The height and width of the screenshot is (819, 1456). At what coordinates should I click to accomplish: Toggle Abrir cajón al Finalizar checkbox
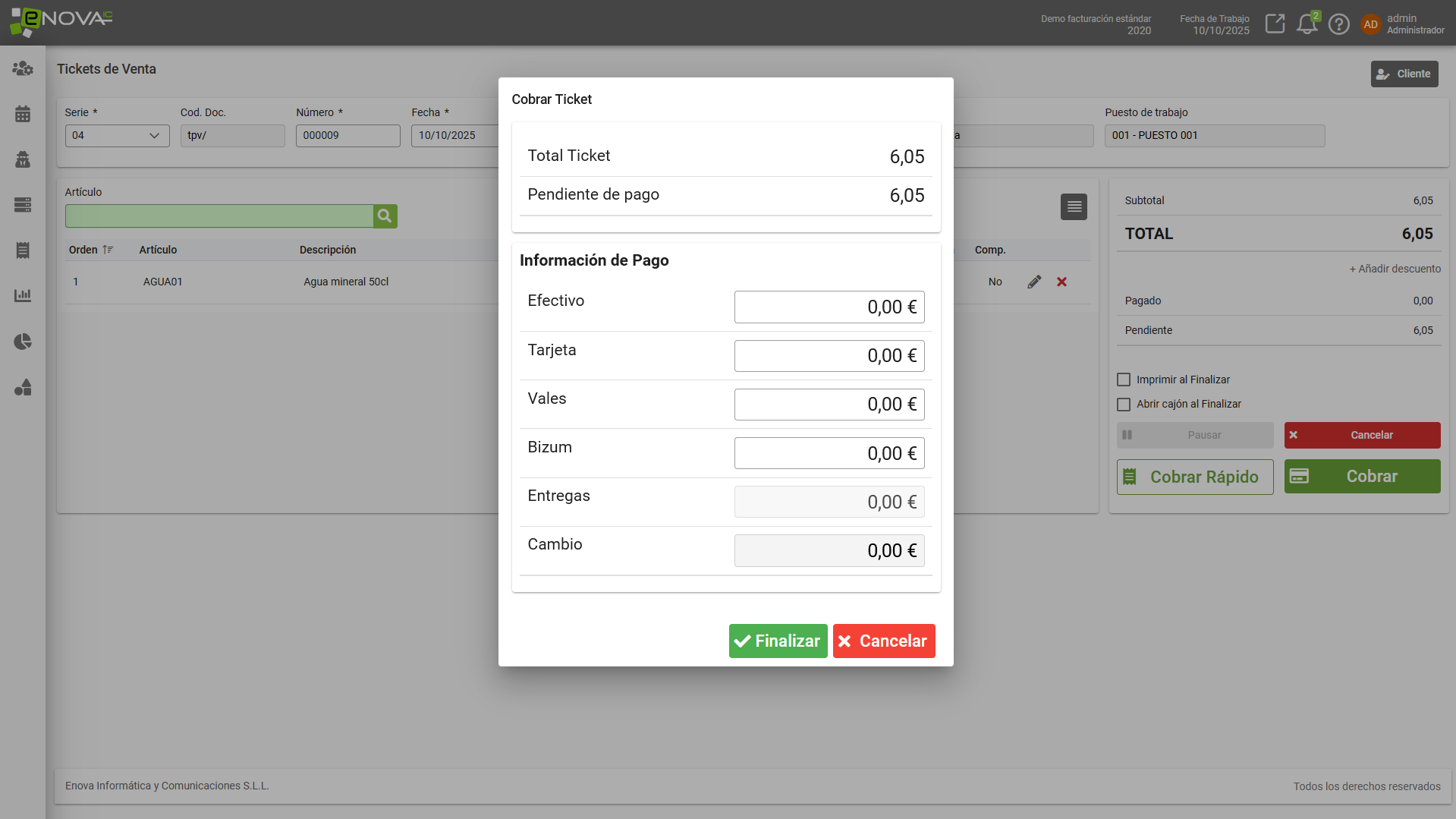pos(1124,405)
